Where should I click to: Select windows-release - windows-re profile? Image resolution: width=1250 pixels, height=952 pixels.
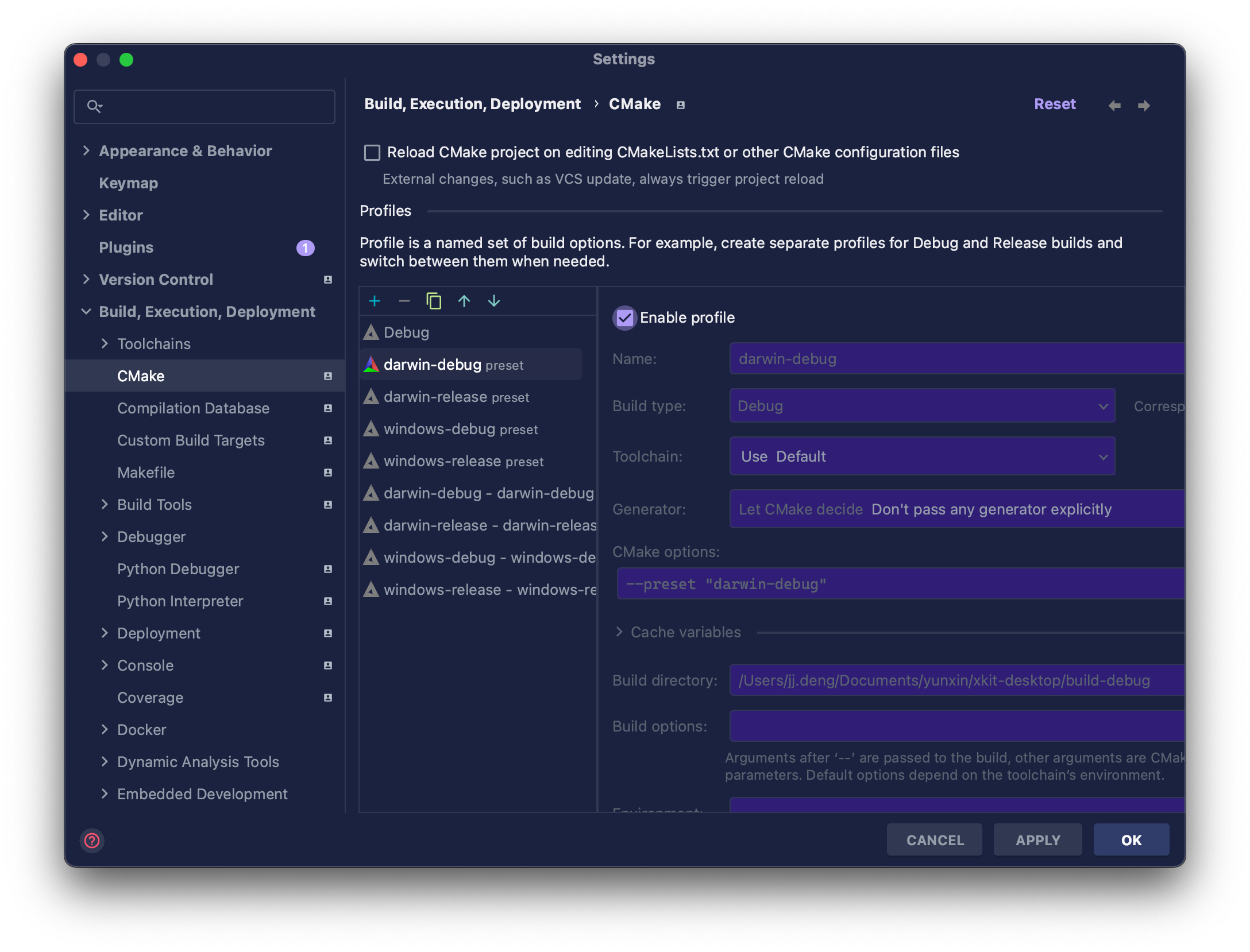[x=478, y=589]
